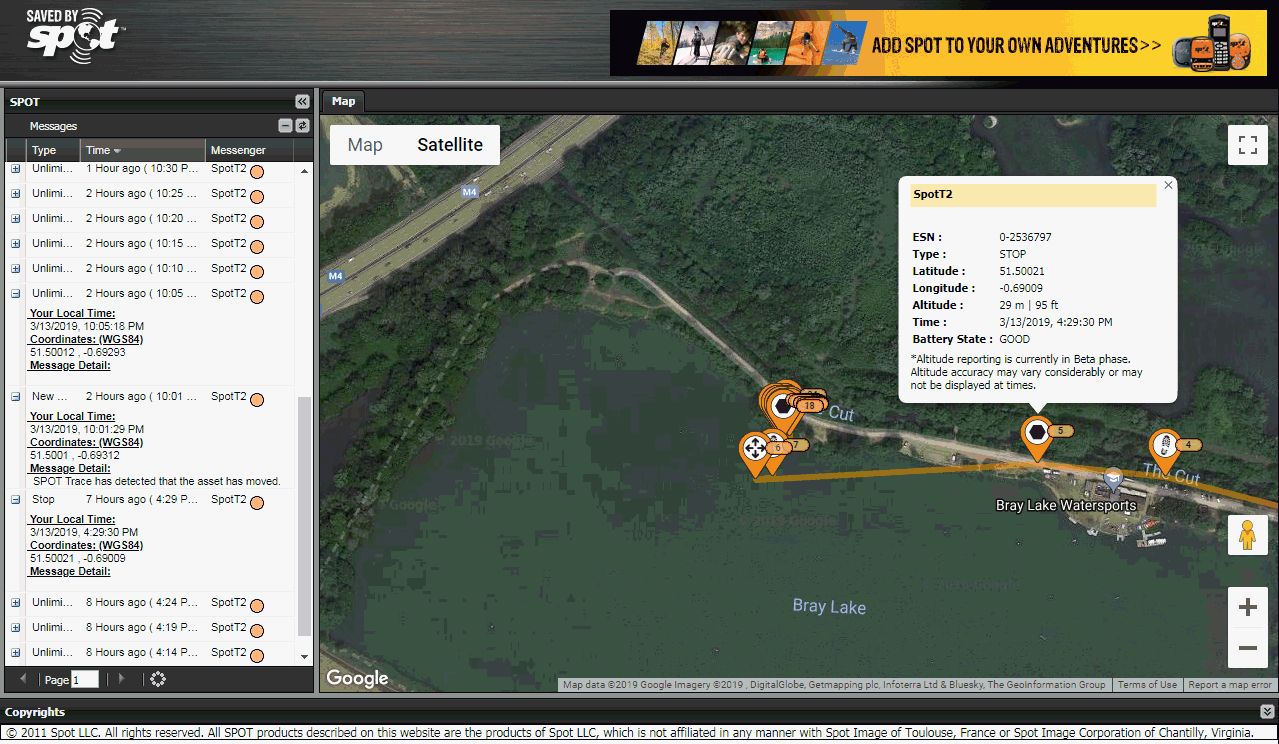Click the page number input field

pyautogui.click(x=85, y=679)
